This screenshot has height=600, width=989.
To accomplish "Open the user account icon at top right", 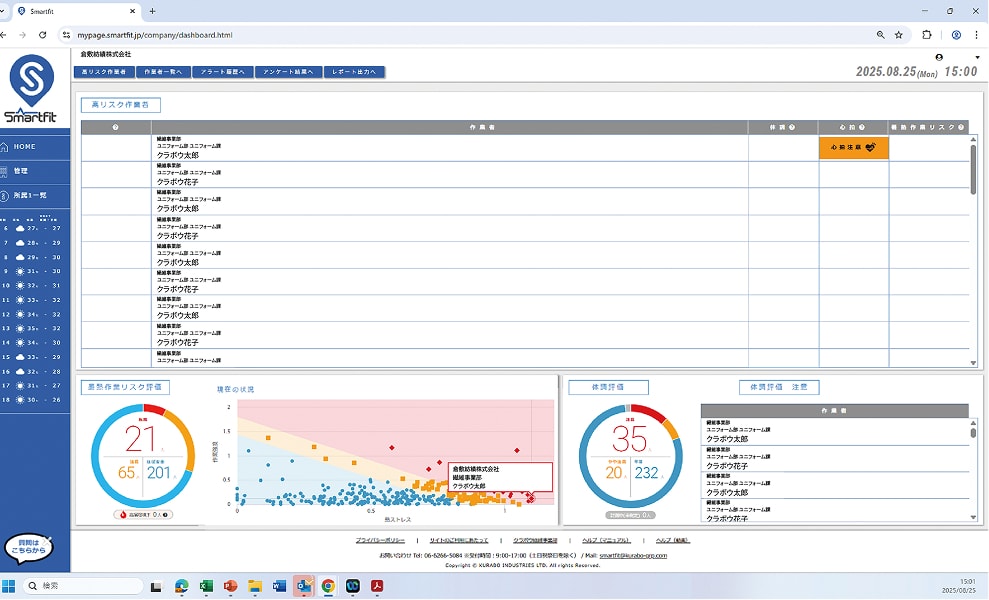I will click(x=939, y=57).
